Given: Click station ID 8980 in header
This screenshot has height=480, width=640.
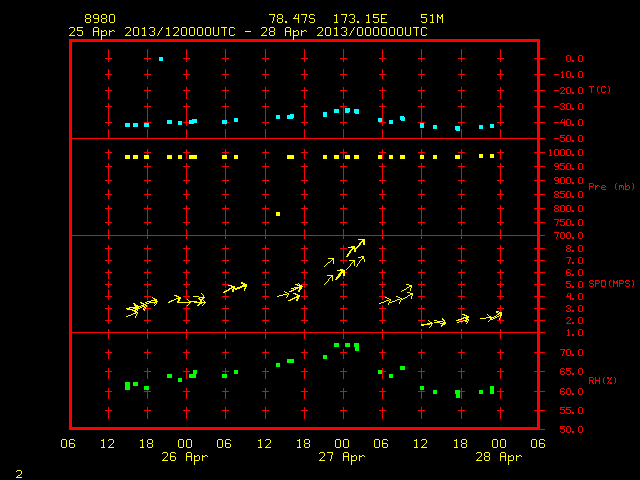Looking at the screenshot, I should click(100, 19).
